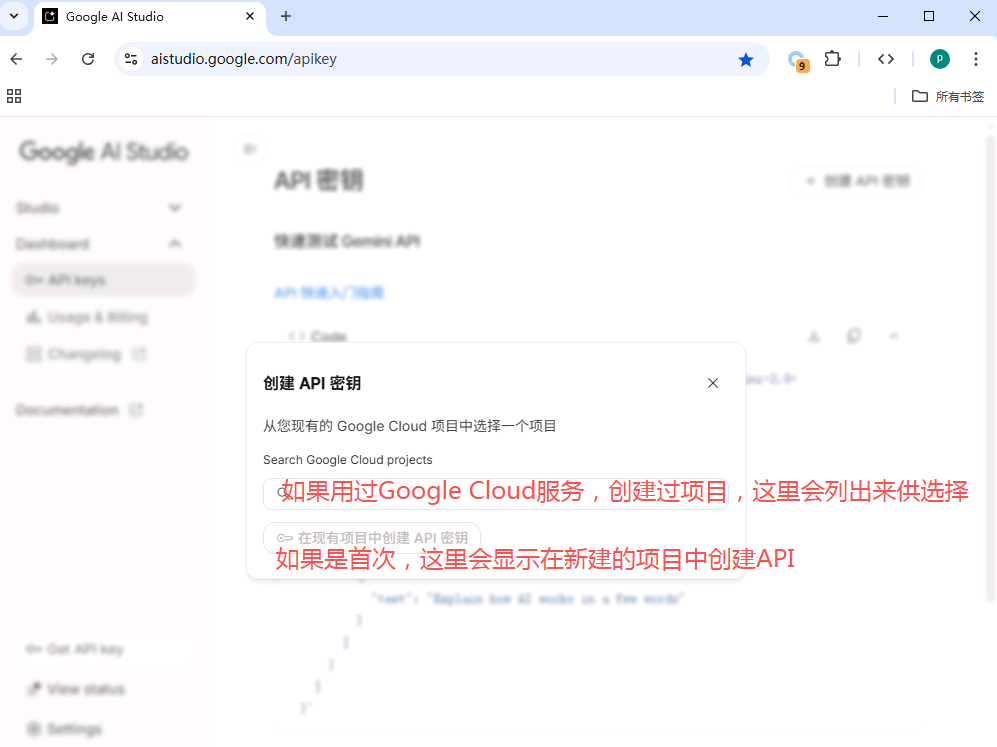Screen dimensions: 997x747
Task: Click 在现有项目中创建 API 密钥 button
Action: click(x=372, y=538)
